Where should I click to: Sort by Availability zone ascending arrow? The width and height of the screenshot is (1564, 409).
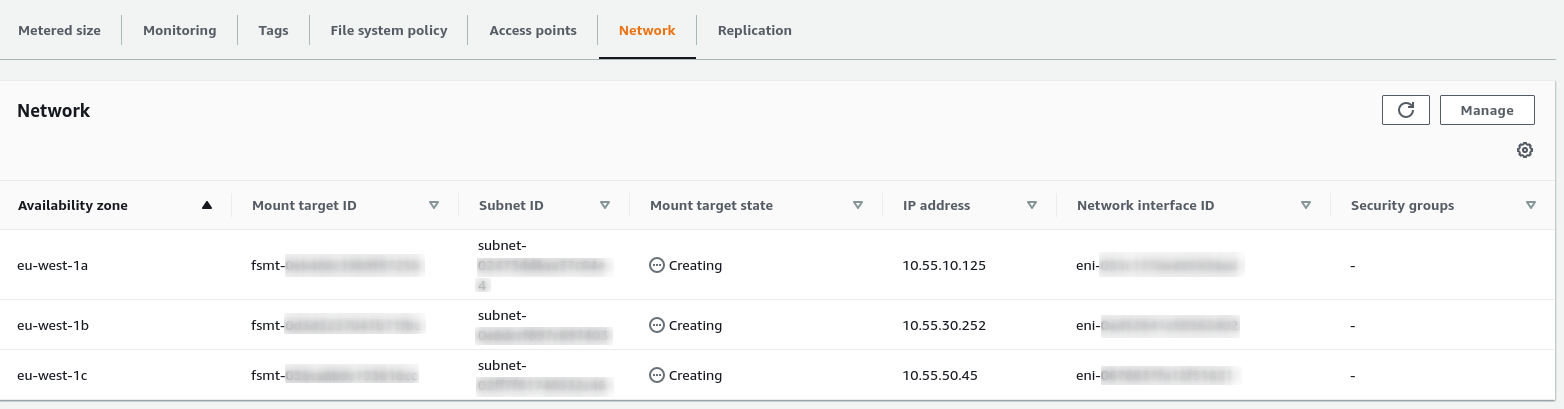207,206
